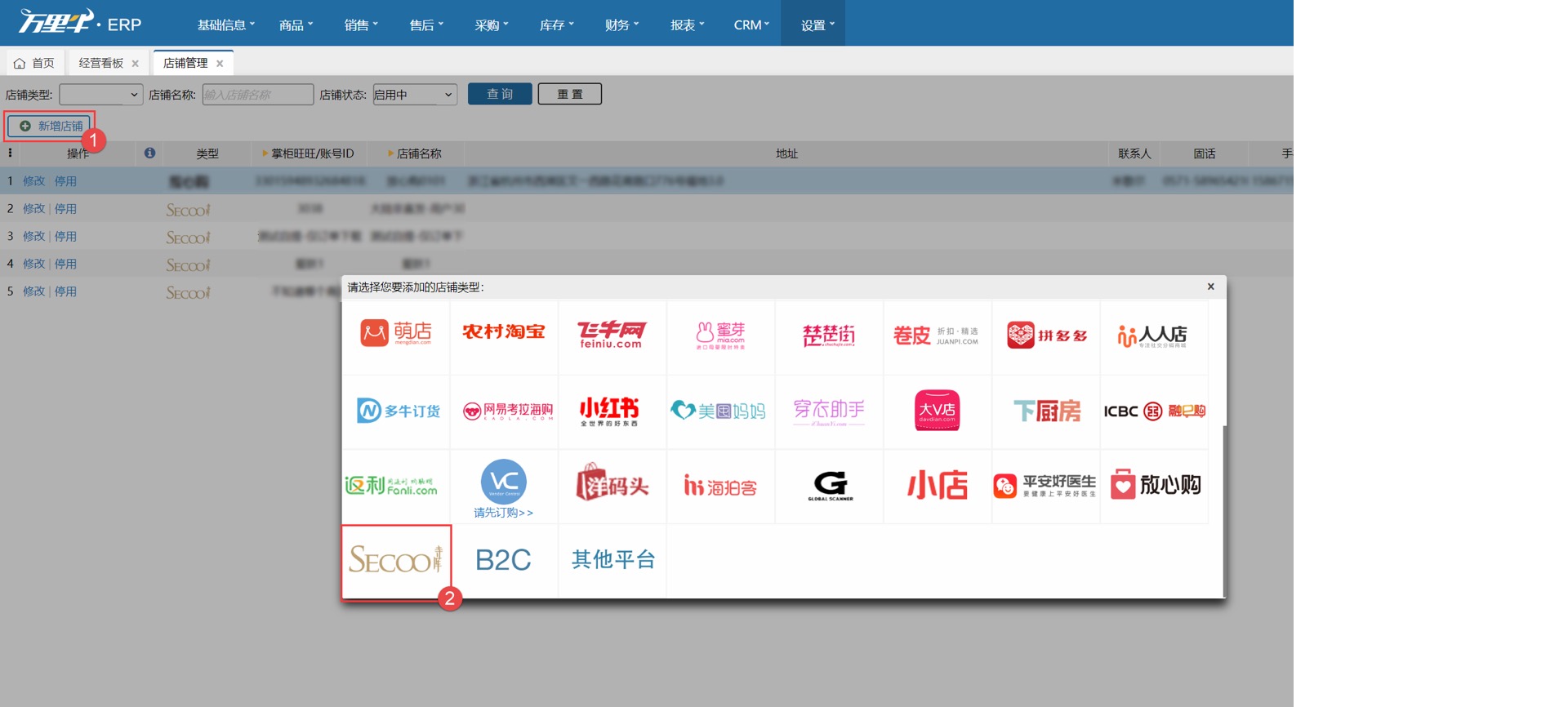Switch to the 首页 tab
The height and width of the screenshot is (707, 1568).
click(34, 63)
